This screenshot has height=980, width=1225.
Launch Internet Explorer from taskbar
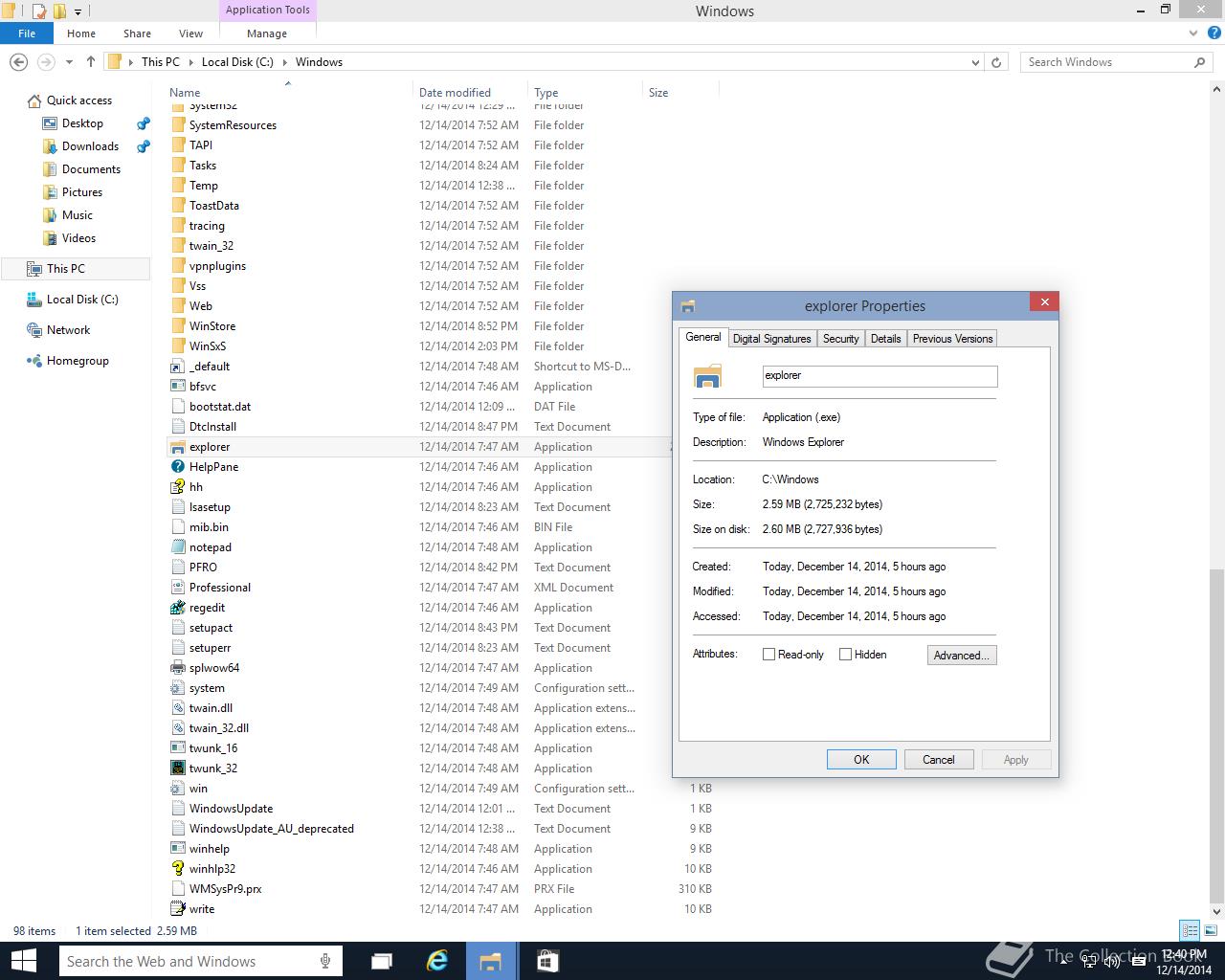coord(437,961)
